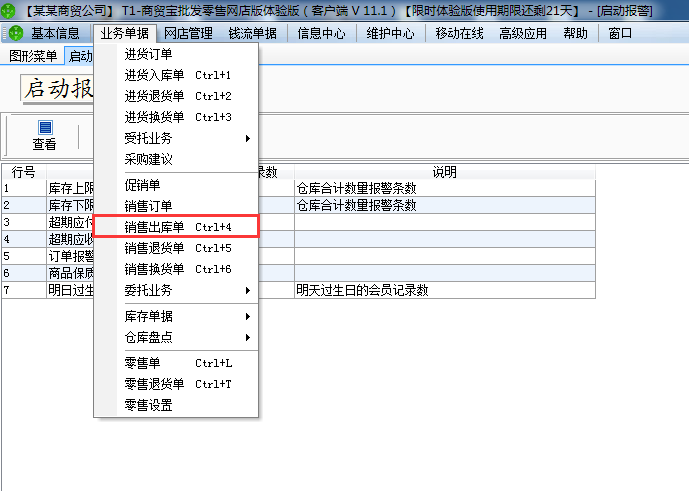689x491 pixels.
Task: Click the 说明 column header
Action: (445, 172)
